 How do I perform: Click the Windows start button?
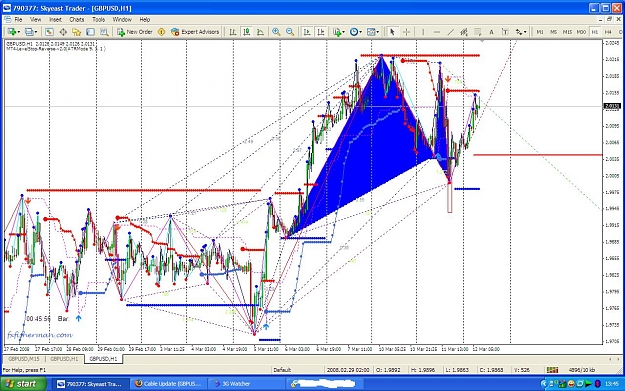(23, 384)
